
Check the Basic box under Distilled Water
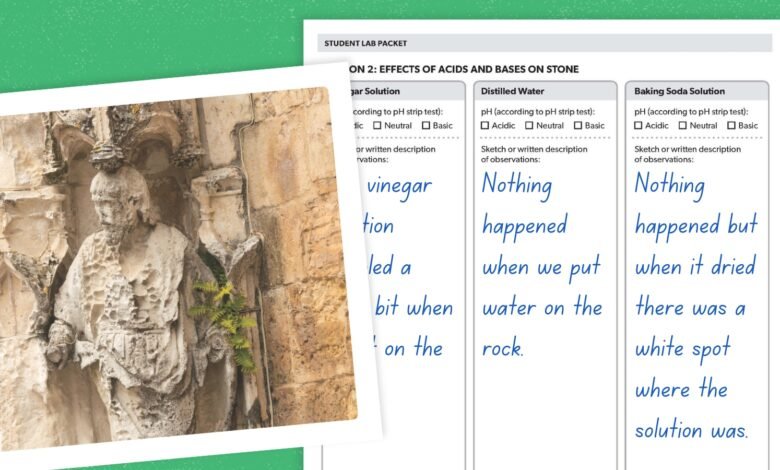point(578,126)
